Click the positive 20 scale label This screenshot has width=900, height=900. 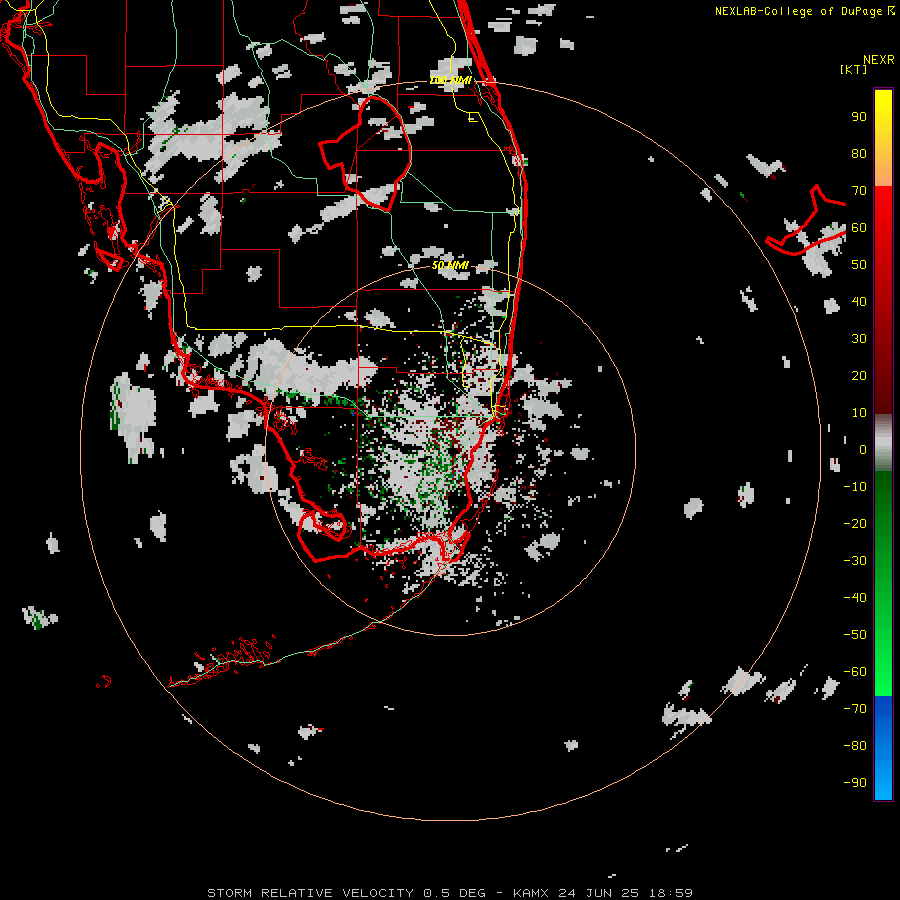(859, 375)
